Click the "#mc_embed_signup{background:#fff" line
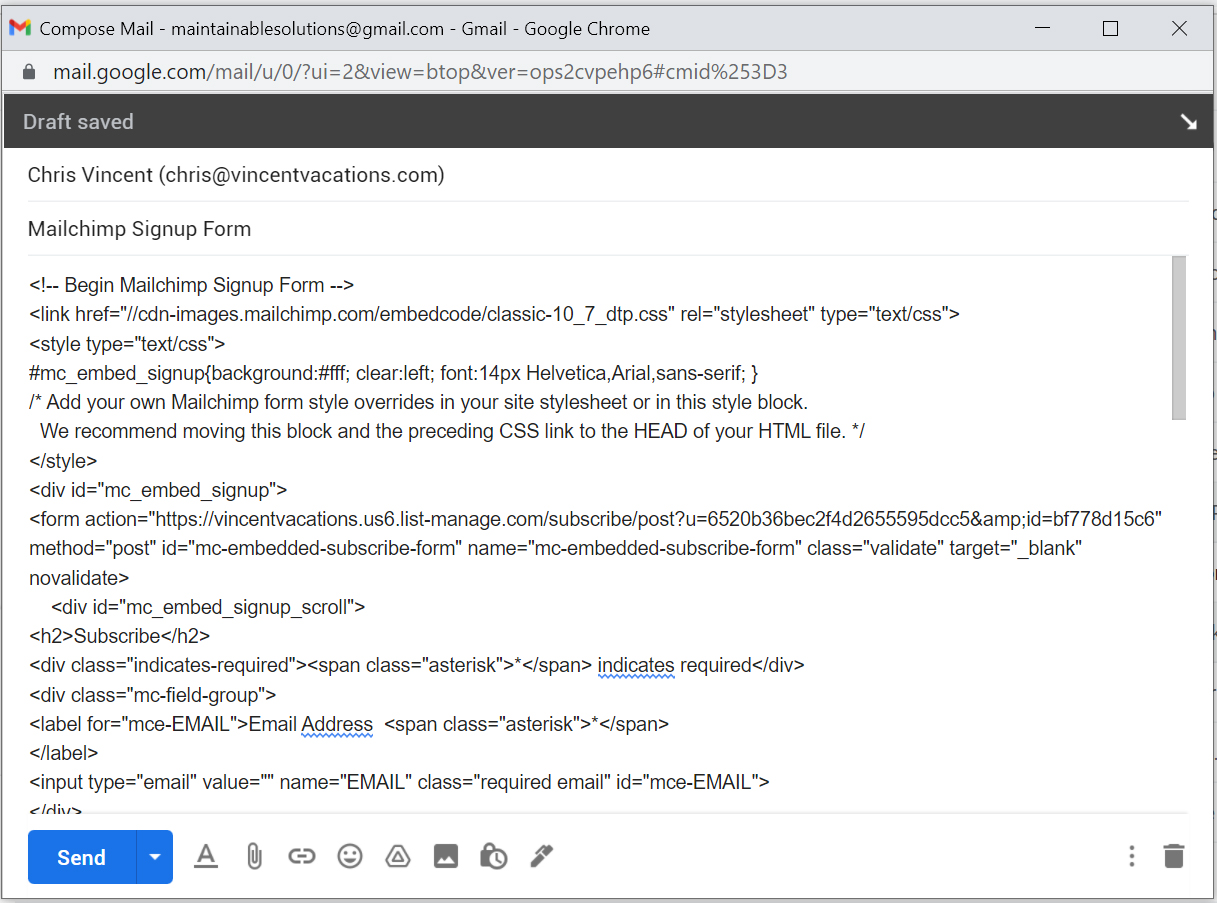Screen dimensions: 1217x903 click(x=394, y=373)
